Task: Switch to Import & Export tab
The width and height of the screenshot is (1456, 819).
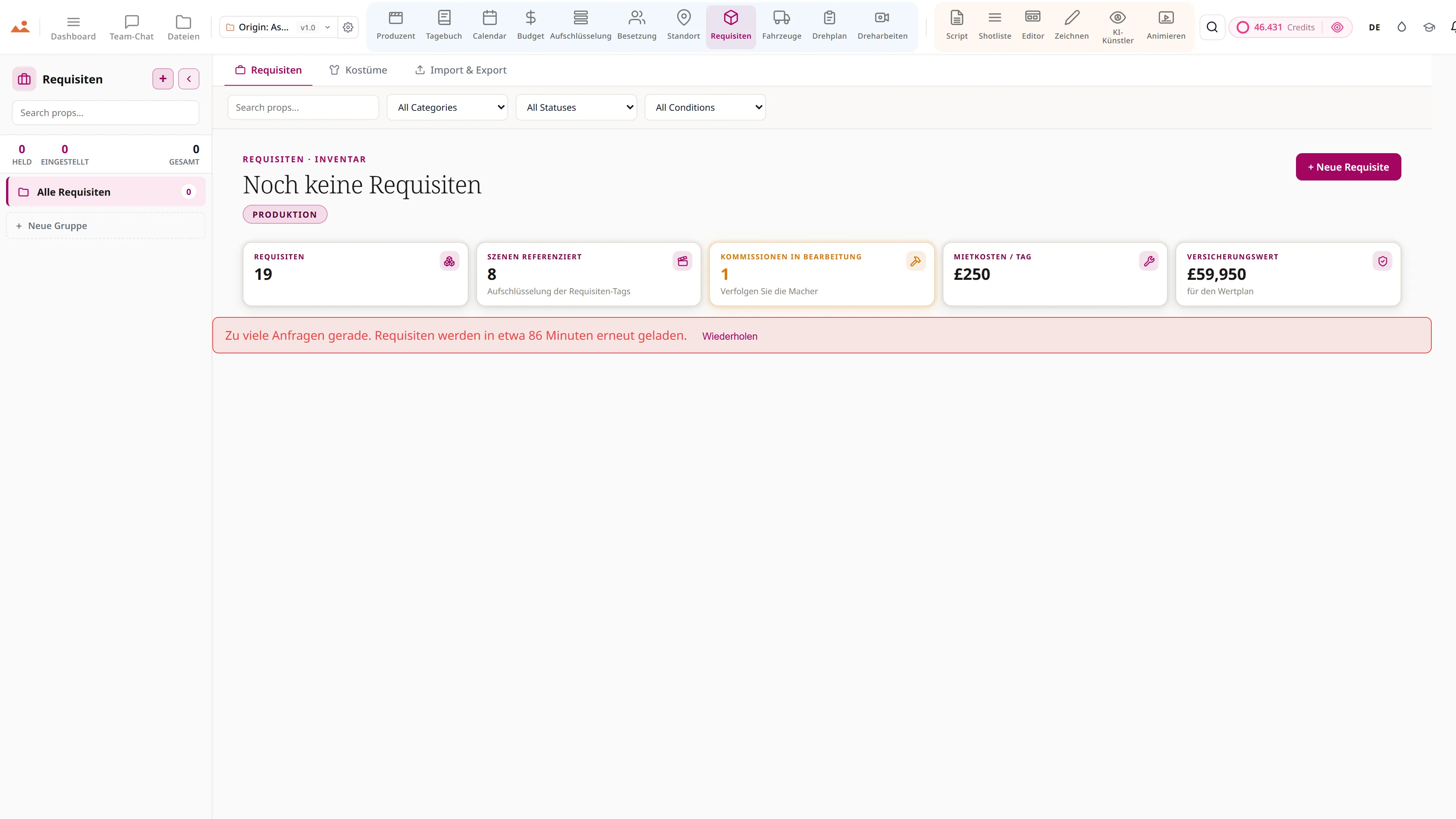Action: pyautogui.click(x=461, y=70)
